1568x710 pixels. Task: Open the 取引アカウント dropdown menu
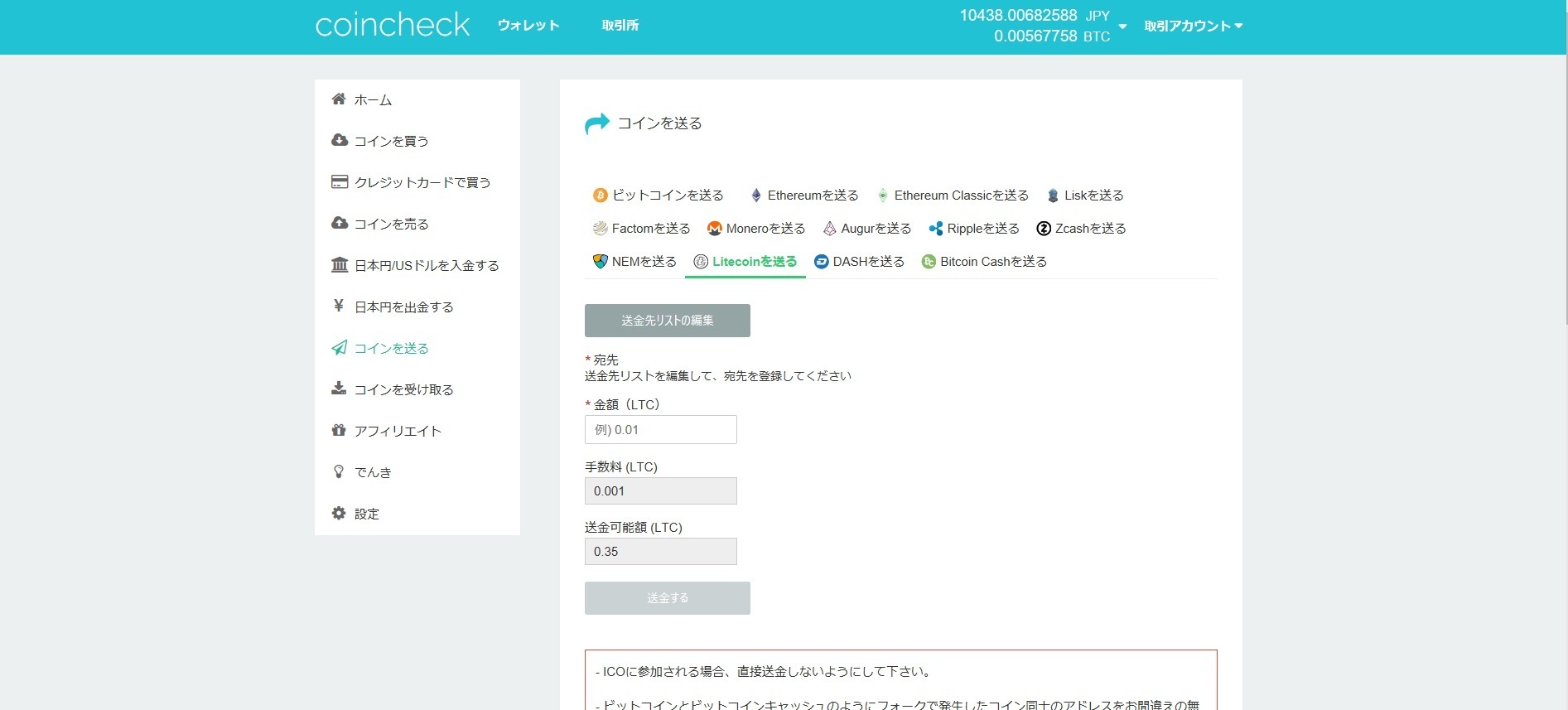pos(1194,27)
